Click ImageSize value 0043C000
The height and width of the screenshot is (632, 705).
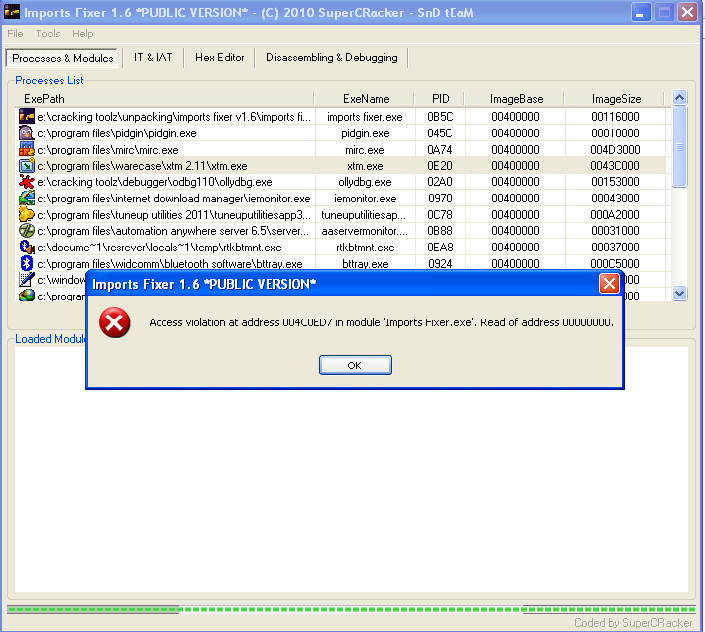point(615,166)
